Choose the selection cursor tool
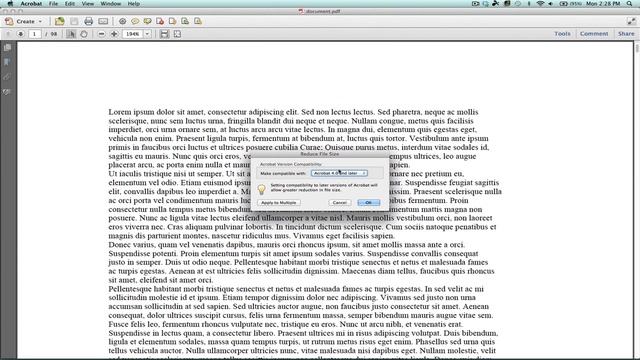Screen dimensions: 640x360 [71, 34]
